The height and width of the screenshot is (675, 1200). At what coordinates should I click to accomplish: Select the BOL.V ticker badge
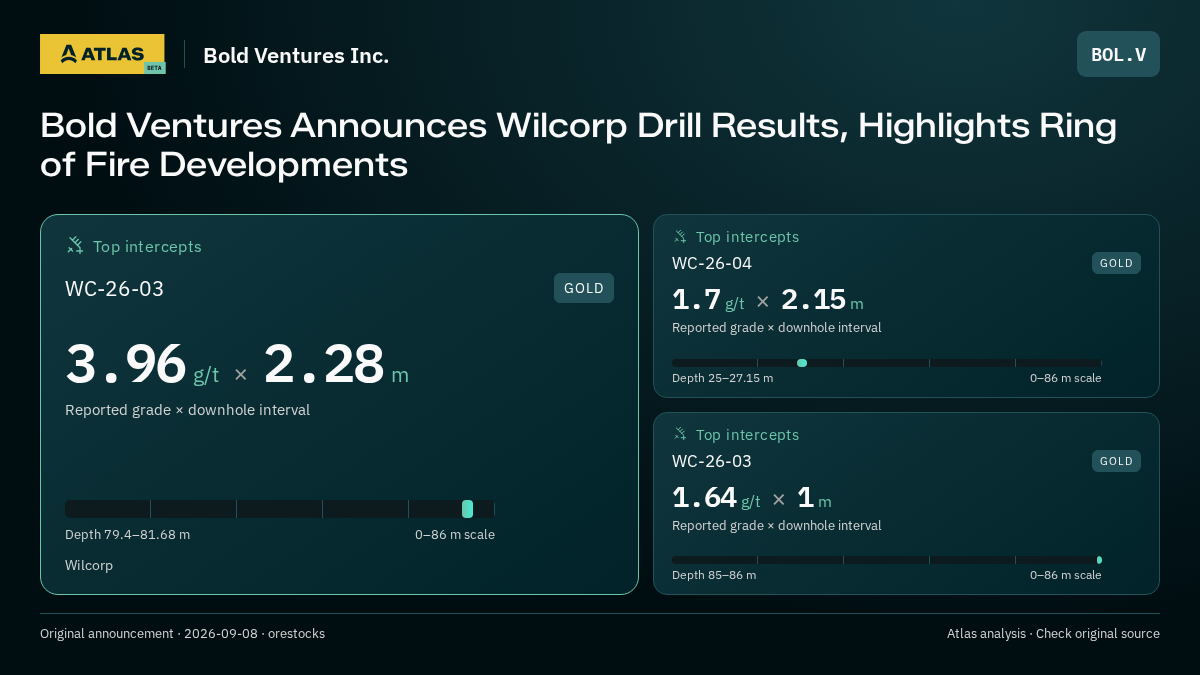tap(1118, 54)
